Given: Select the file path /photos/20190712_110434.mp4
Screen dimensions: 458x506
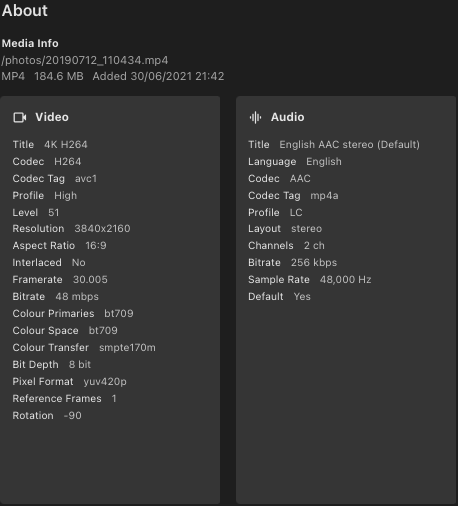Looking at the screenshot, I should click(x=85, y=60).
